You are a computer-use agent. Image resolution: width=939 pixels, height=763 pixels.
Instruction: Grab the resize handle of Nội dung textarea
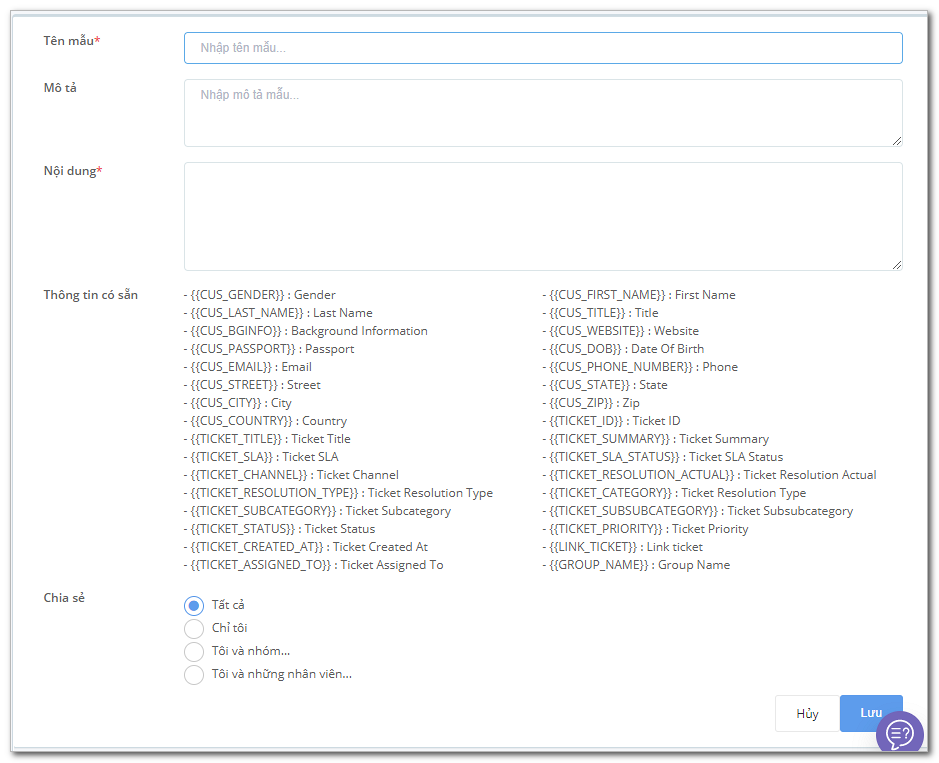pos(896,265)
